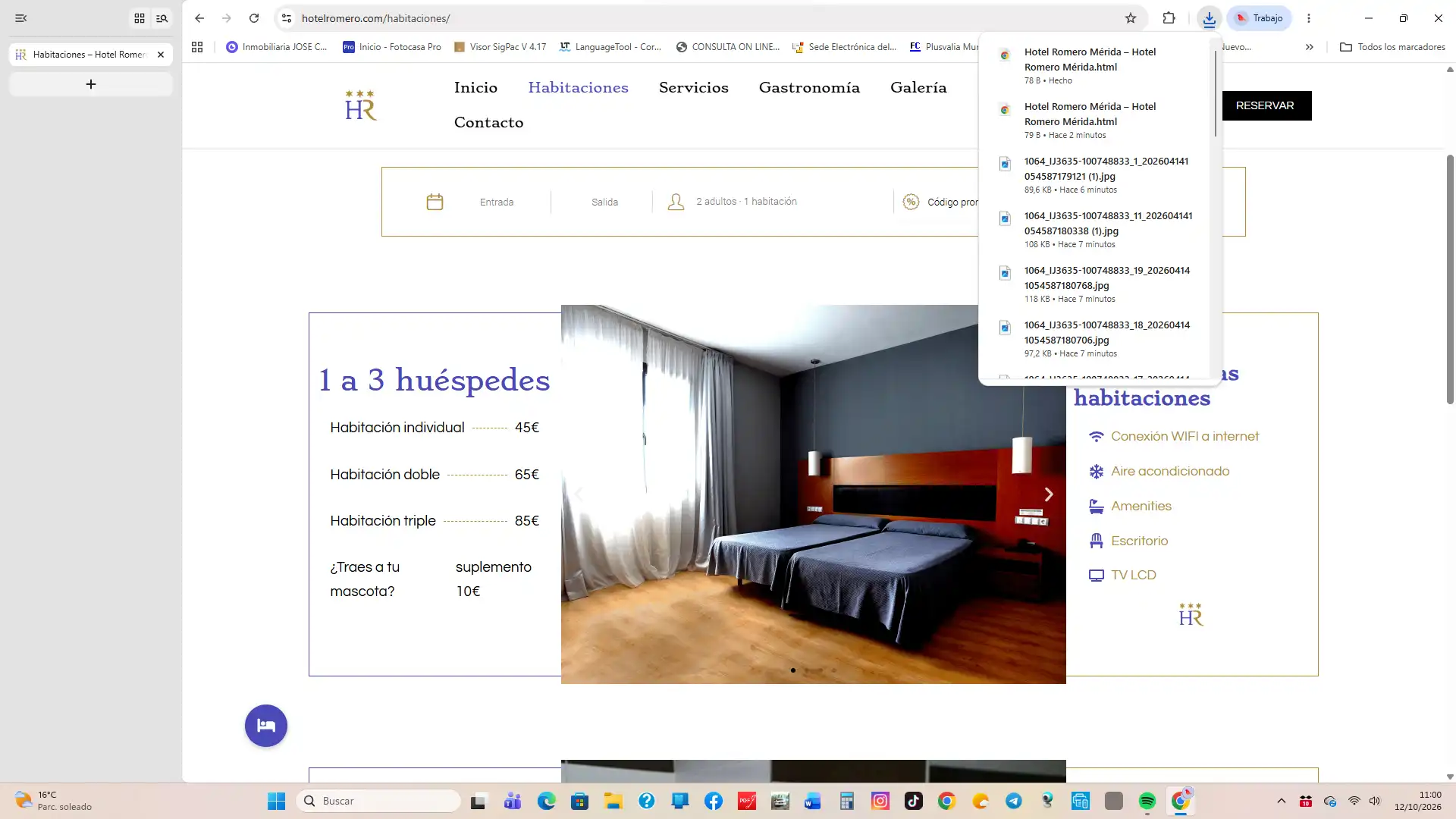The image size is (1456, 819).
Task: Open the tab search icon in sidebar
Action: coord(162,18)
